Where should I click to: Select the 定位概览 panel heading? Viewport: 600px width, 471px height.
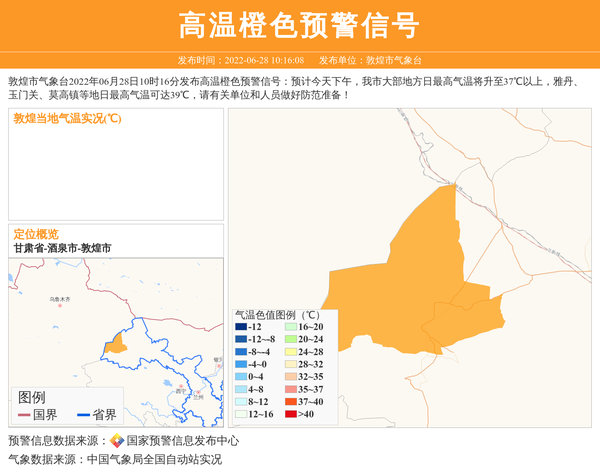pyautogui.click(x=36, y=233)
